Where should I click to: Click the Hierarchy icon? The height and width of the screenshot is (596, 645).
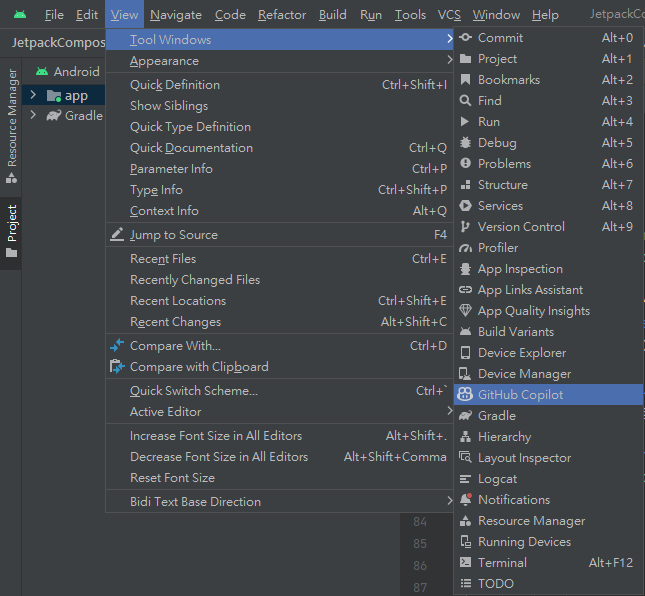click(x=465, y=436)
